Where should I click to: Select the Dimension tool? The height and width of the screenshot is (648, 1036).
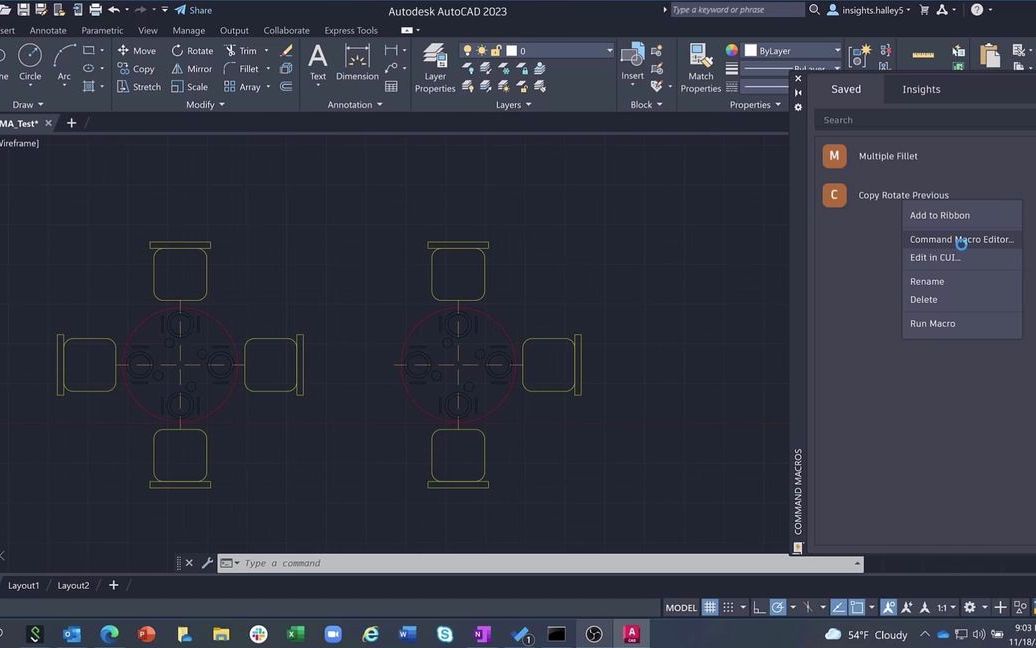(x=356, y=64)
